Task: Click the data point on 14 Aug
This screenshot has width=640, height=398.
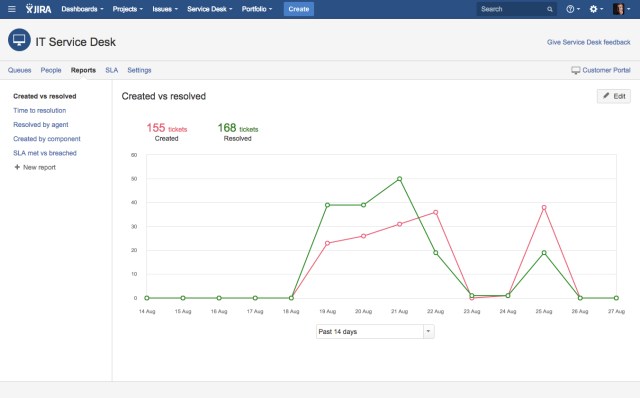Action: [147, 298]
